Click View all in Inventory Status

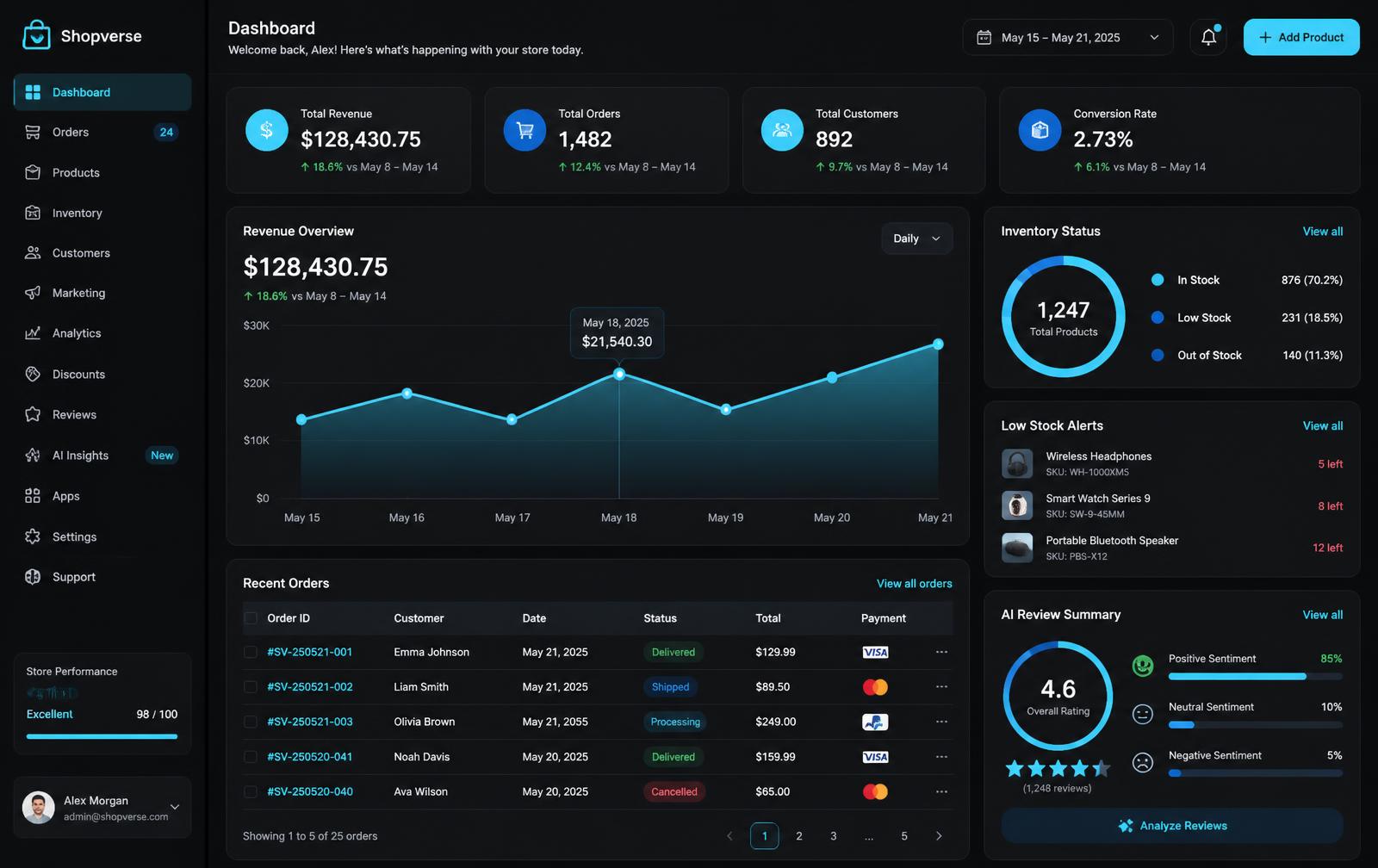point(1322,231)
